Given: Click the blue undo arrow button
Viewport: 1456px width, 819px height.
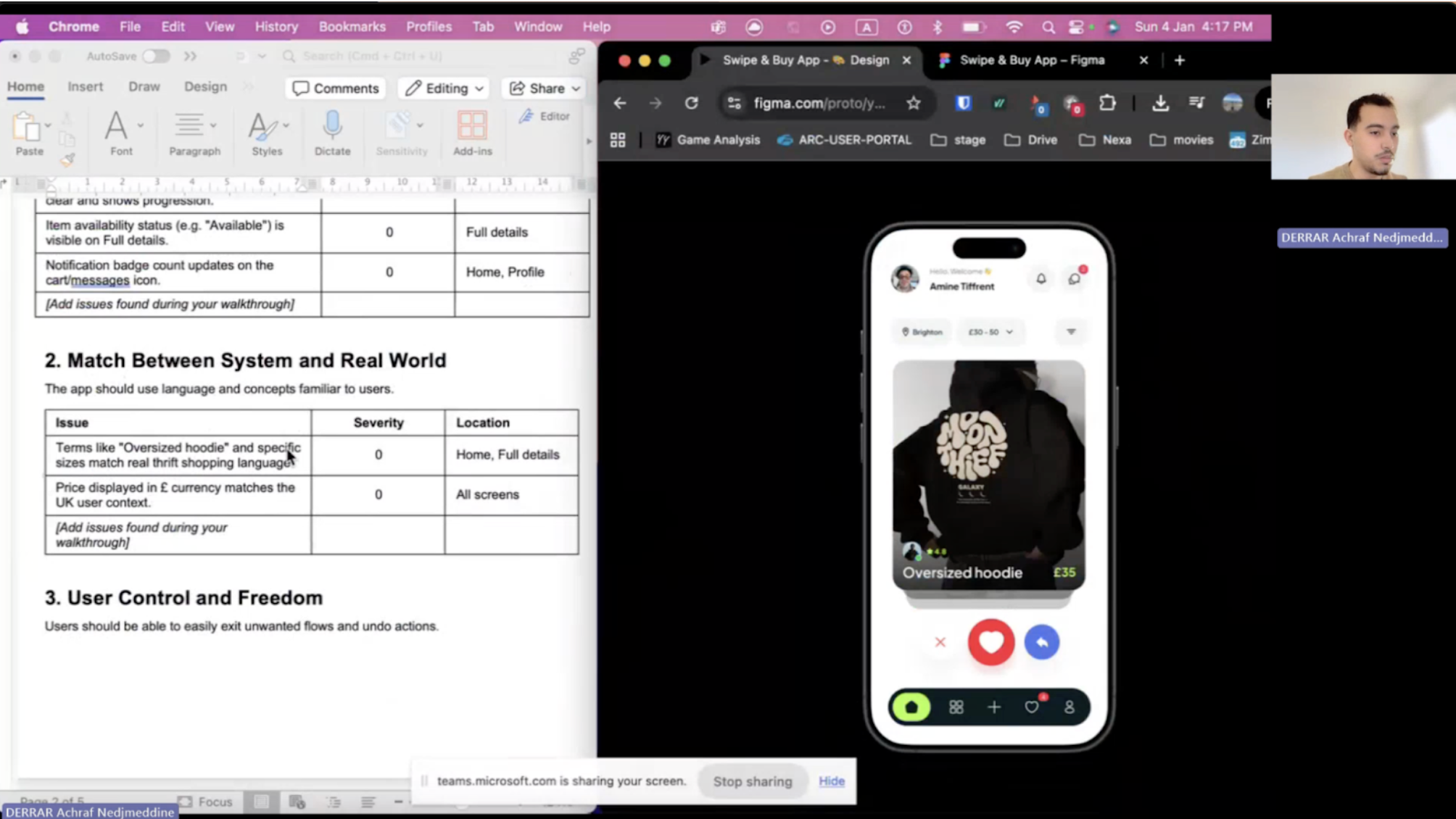Looking at the screenshot, I should point(1041,642).
